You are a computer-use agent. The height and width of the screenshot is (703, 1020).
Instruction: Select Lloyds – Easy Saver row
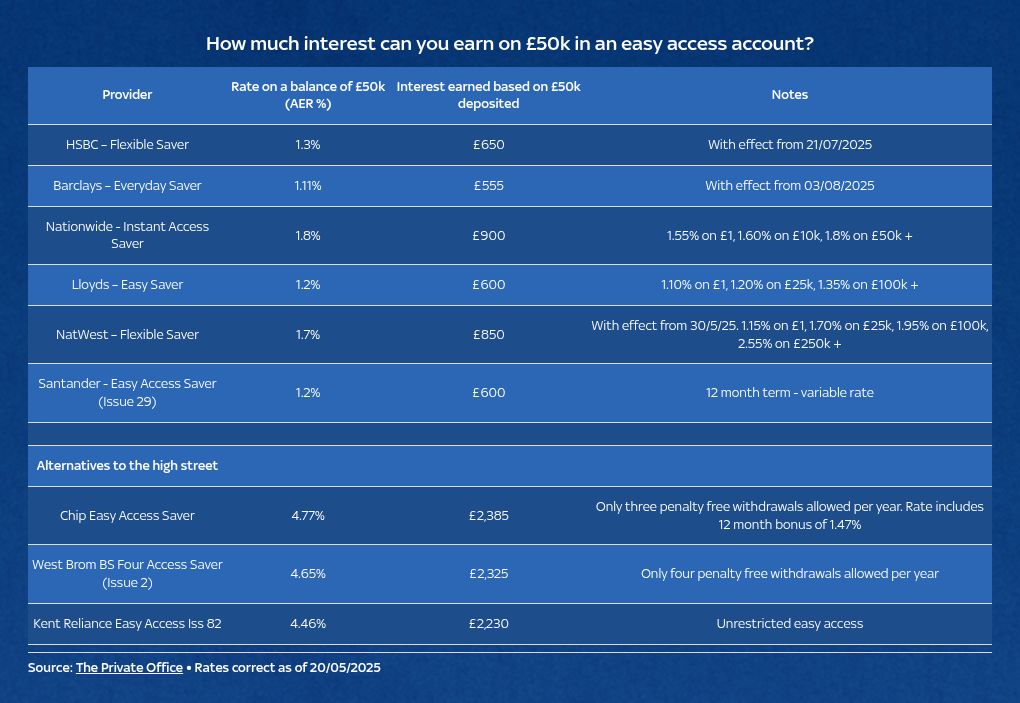pos(510,285)
